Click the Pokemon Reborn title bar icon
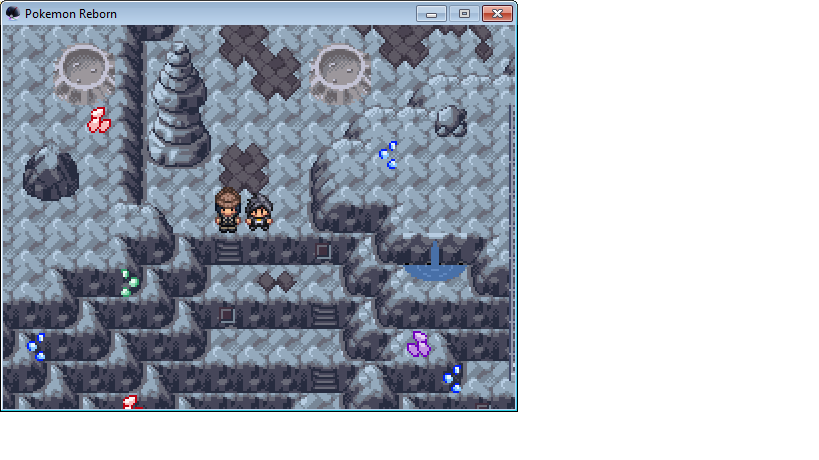This screenshot has height=460, width=819. [x=13, y=14]
